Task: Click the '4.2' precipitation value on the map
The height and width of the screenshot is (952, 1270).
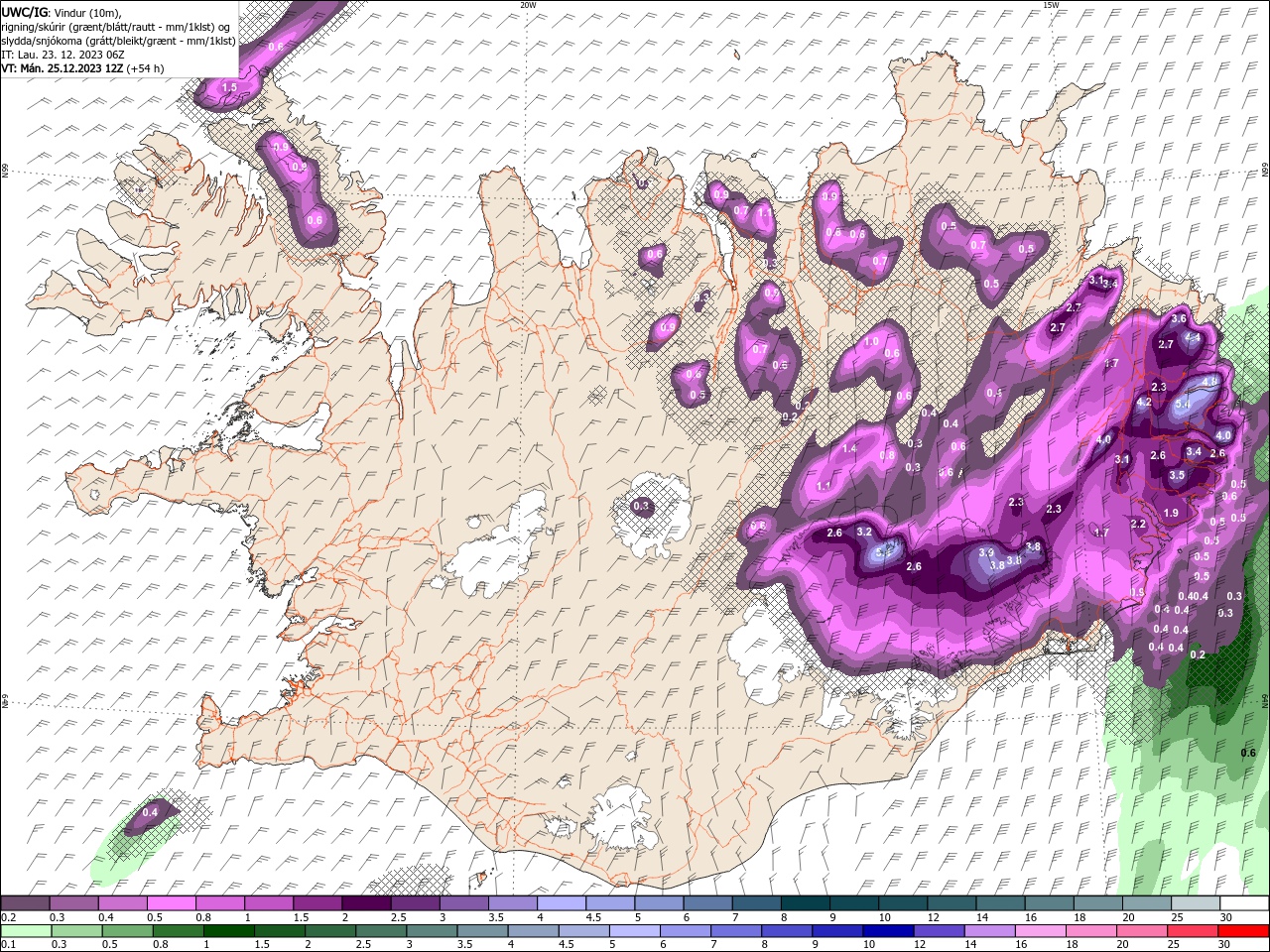Action: 1144,403
